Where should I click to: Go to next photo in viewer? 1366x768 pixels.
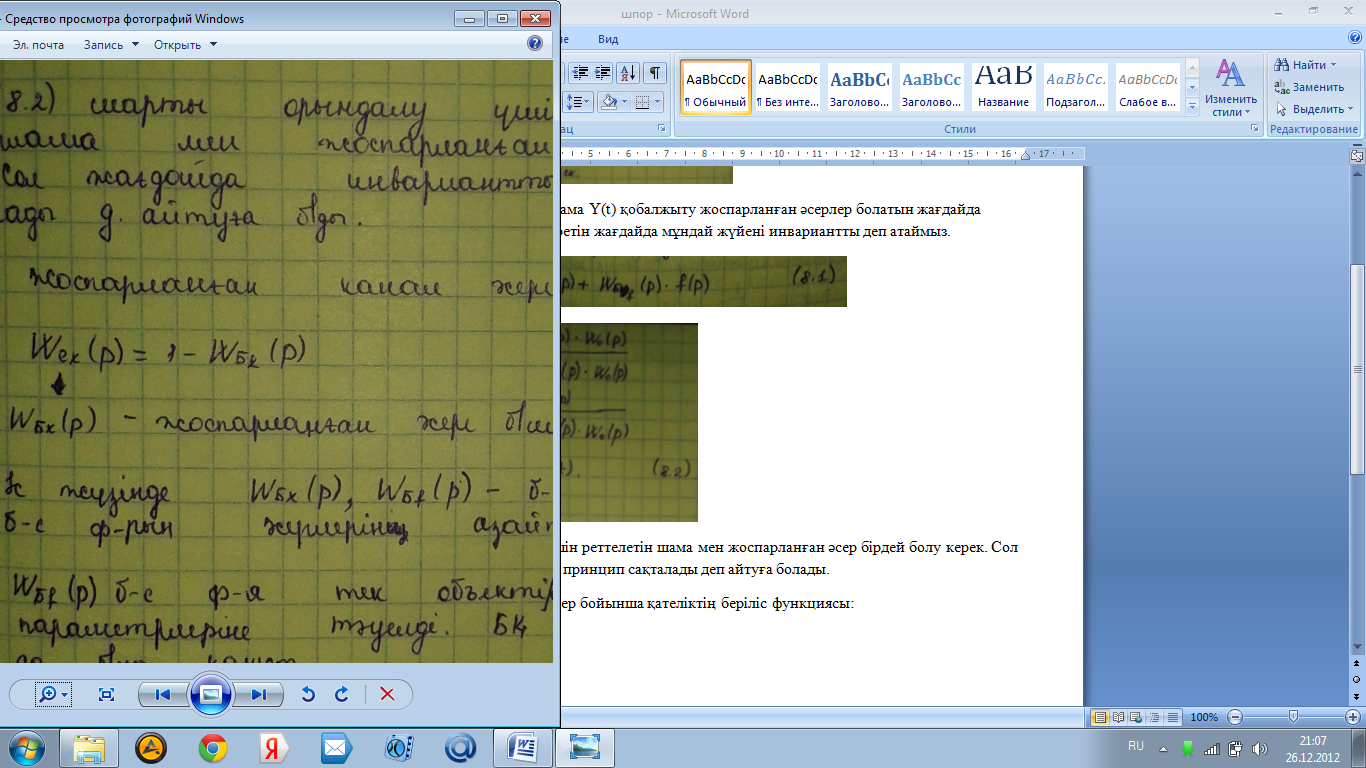click(x=258, y=694)
